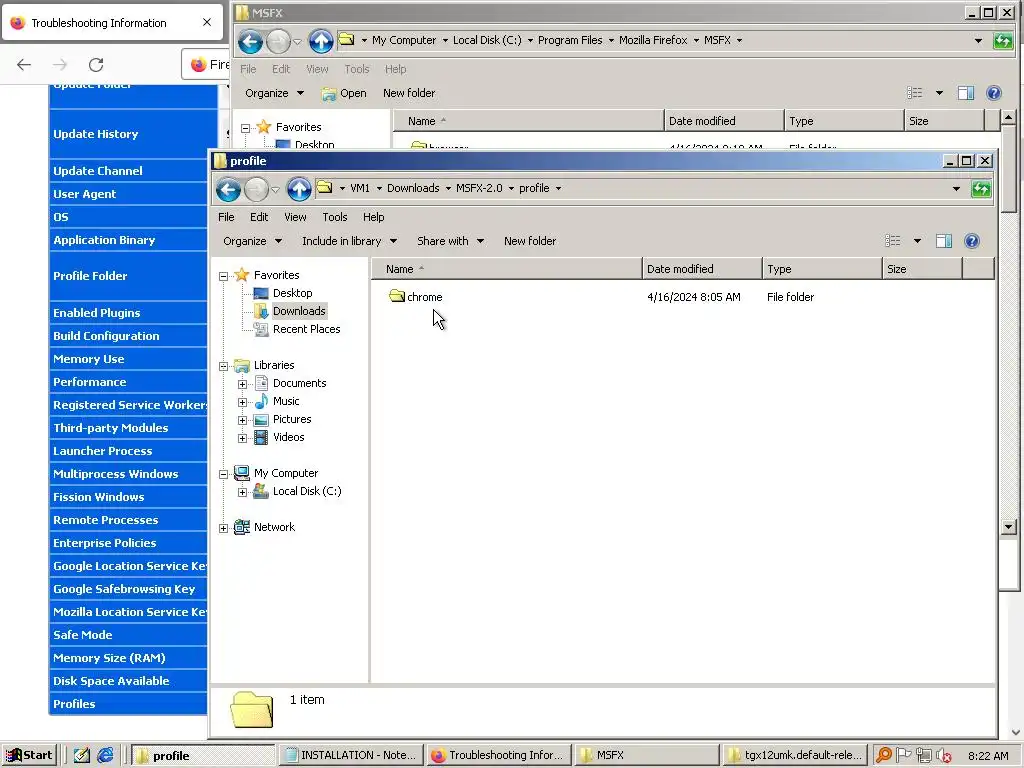
Task: Expand the Pictures library node
Action: (x=242, y=420)
